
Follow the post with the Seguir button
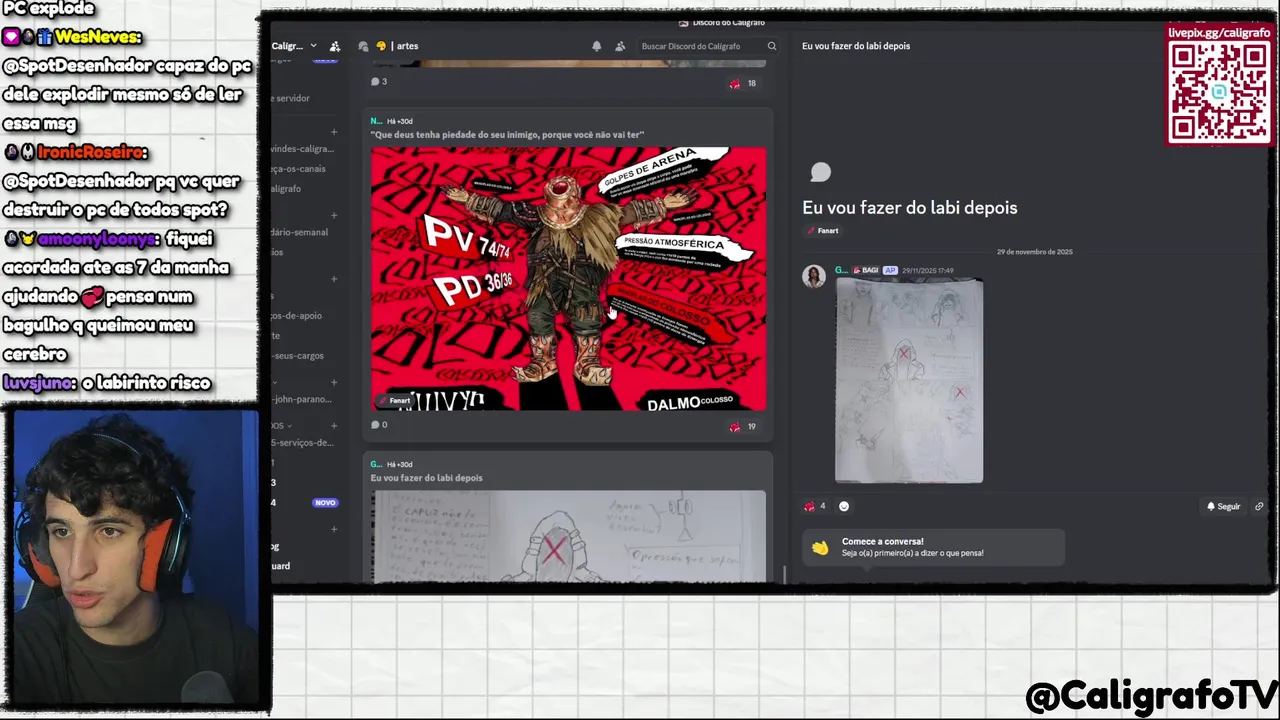point(1223,507)
